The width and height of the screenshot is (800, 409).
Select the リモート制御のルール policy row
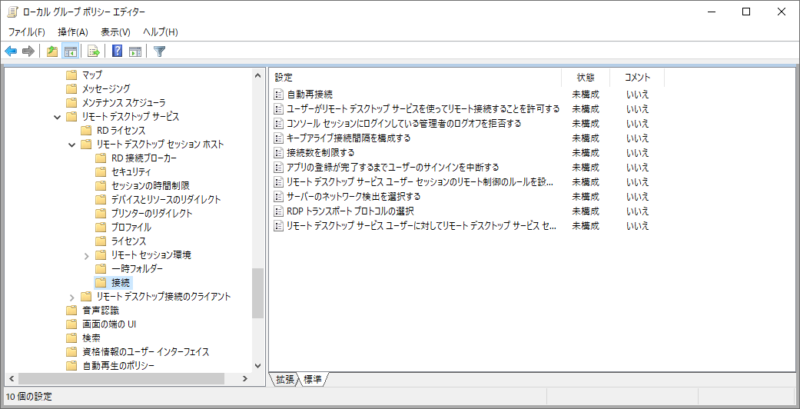[420, 182]
